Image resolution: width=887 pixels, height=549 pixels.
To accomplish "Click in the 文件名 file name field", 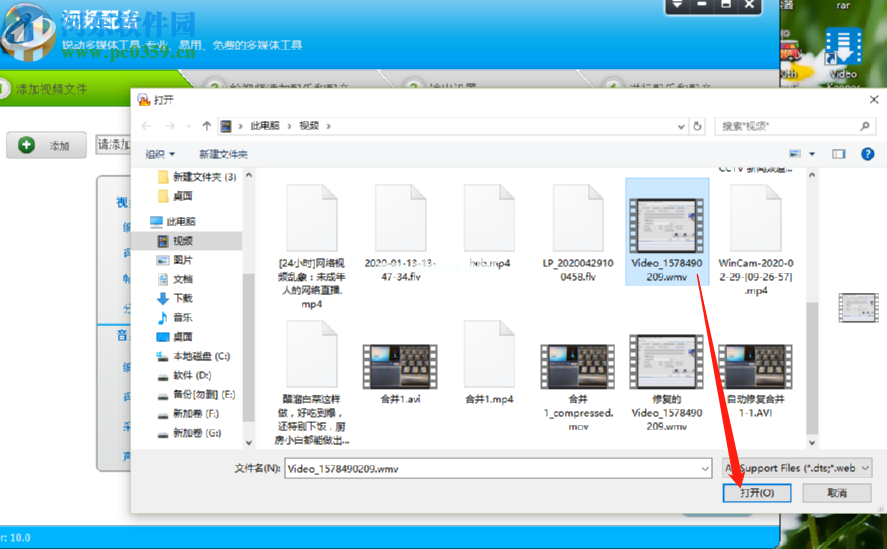I will (x=490, y=467).
